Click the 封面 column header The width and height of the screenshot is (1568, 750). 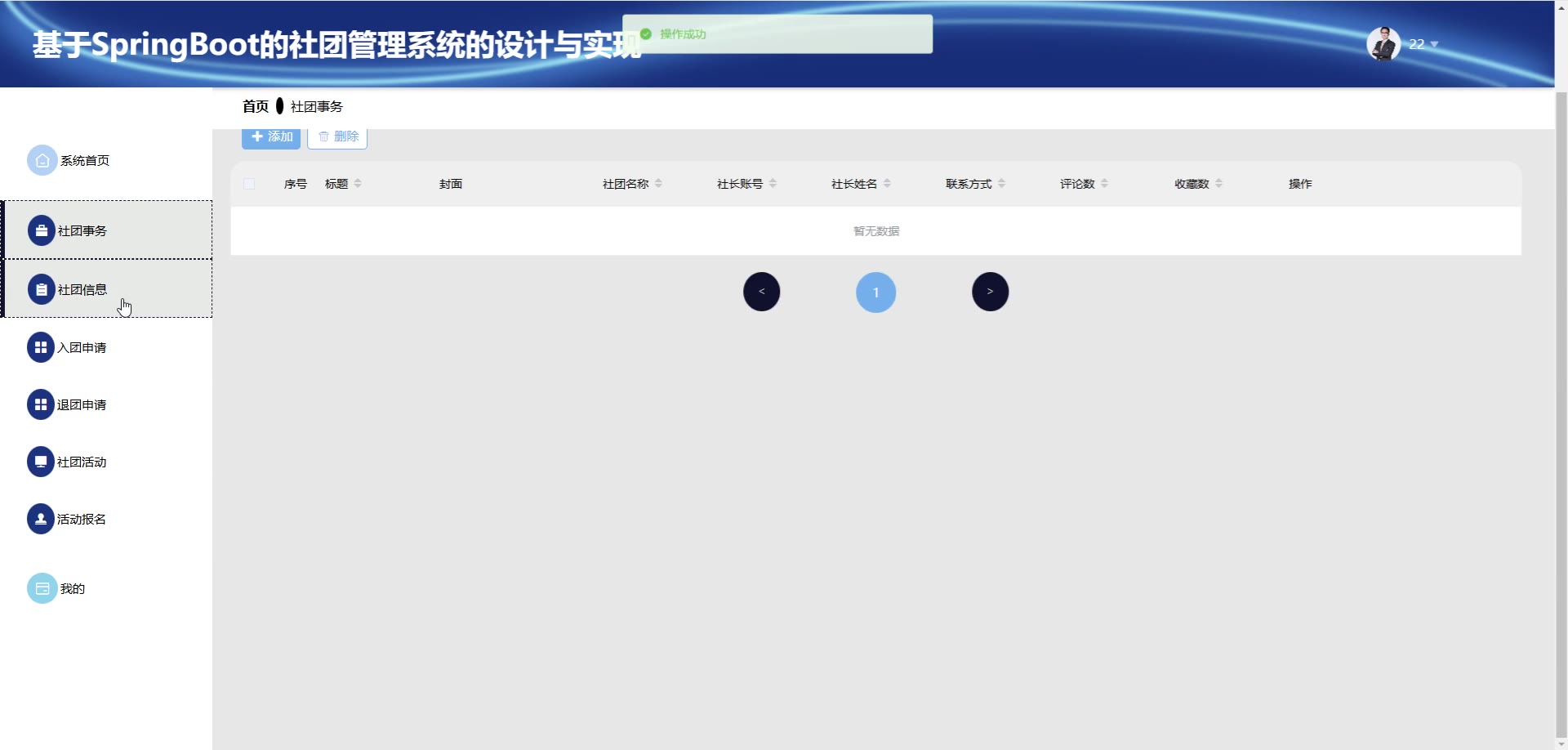coord(451,184)
